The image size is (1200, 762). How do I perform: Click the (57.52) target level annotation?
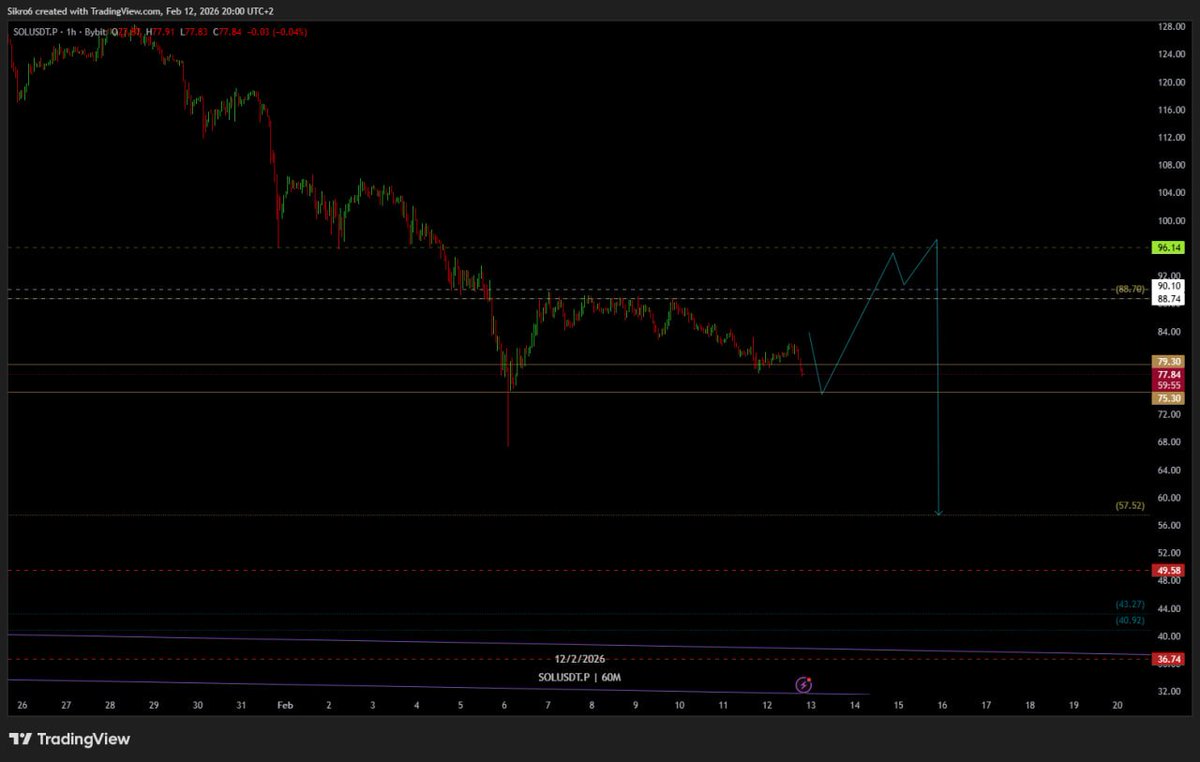[x=1129, y=506]
